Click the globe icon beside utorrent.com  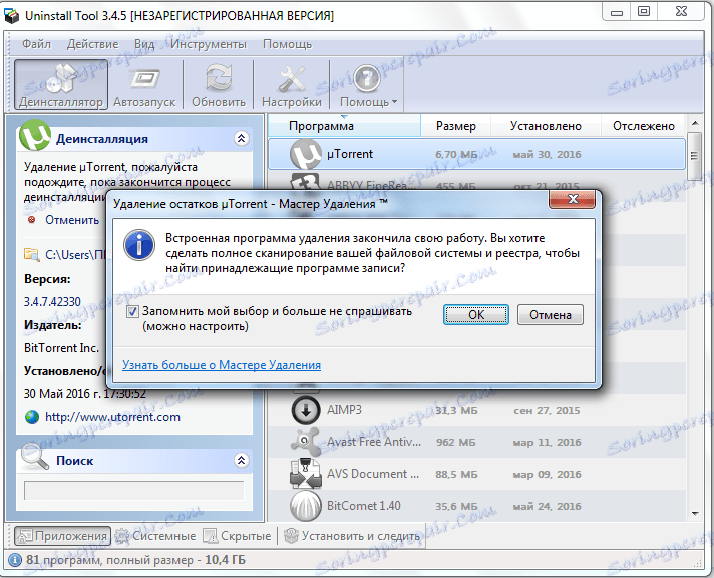click(x=31, y=417)
